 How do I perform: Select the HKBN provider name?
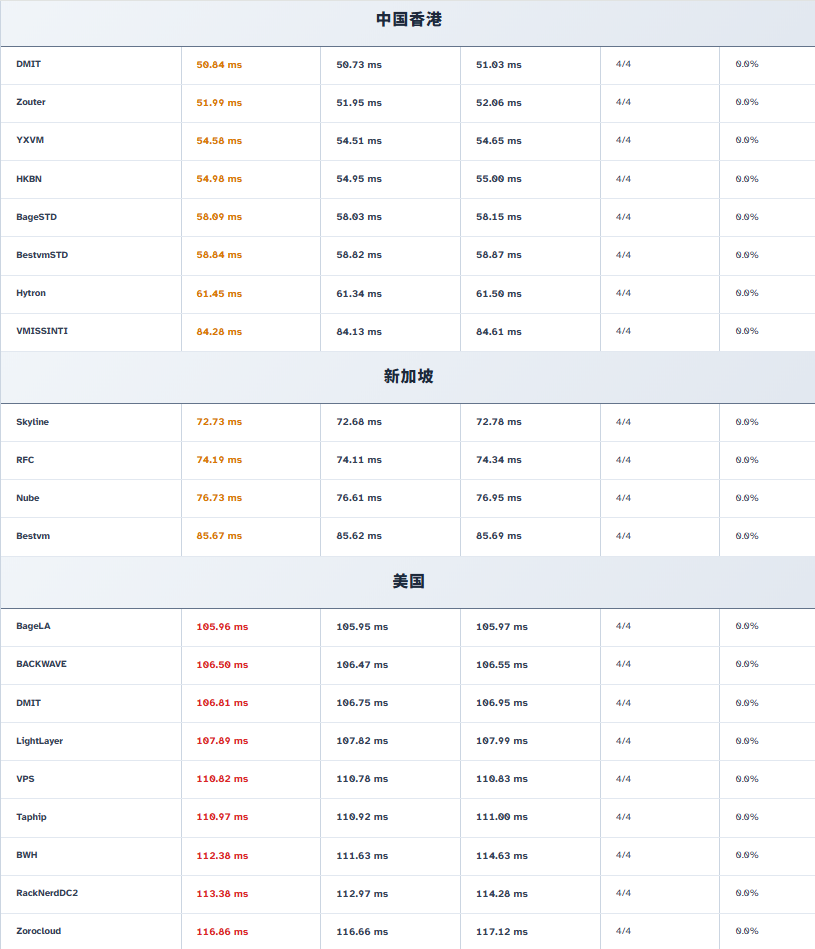tap(29, 179)
